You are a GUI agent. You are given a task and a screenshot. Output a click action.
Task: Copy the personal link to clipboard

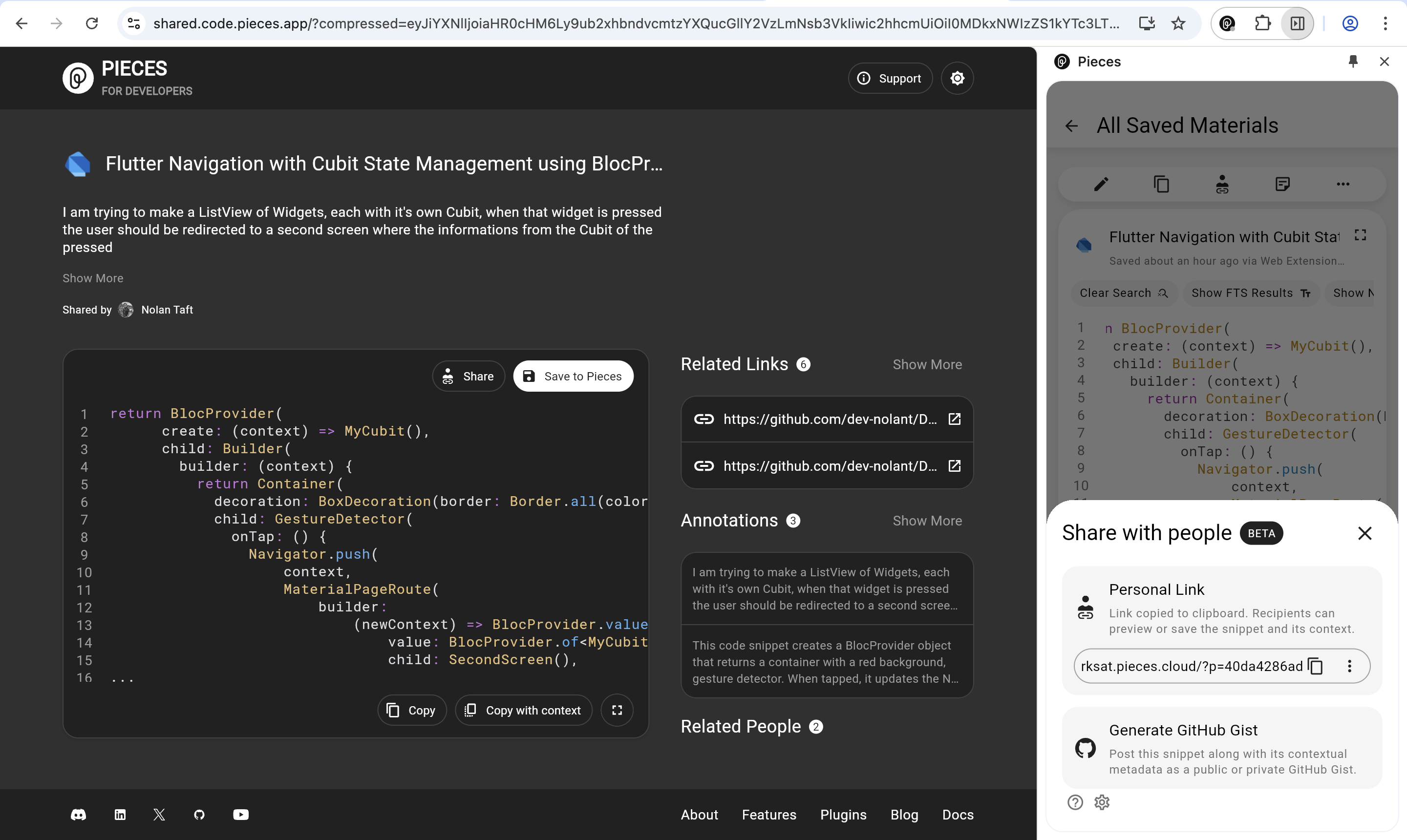pyautogui.click(x=1315, y=666)
